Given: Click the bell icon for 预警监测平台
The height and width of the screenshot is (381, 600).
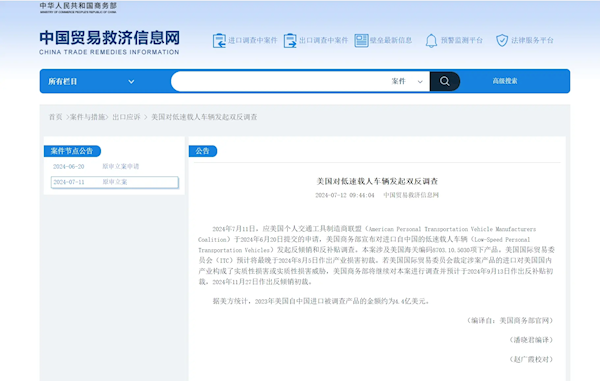Looking at the screenshot, I should (431, 41).
